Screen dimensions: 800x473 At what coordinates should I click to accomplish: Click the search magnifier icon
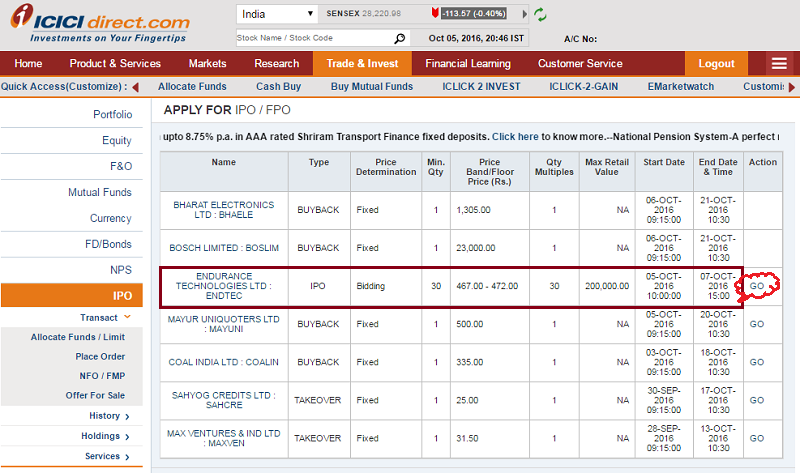pyautogui.click(x=400, y=38)
